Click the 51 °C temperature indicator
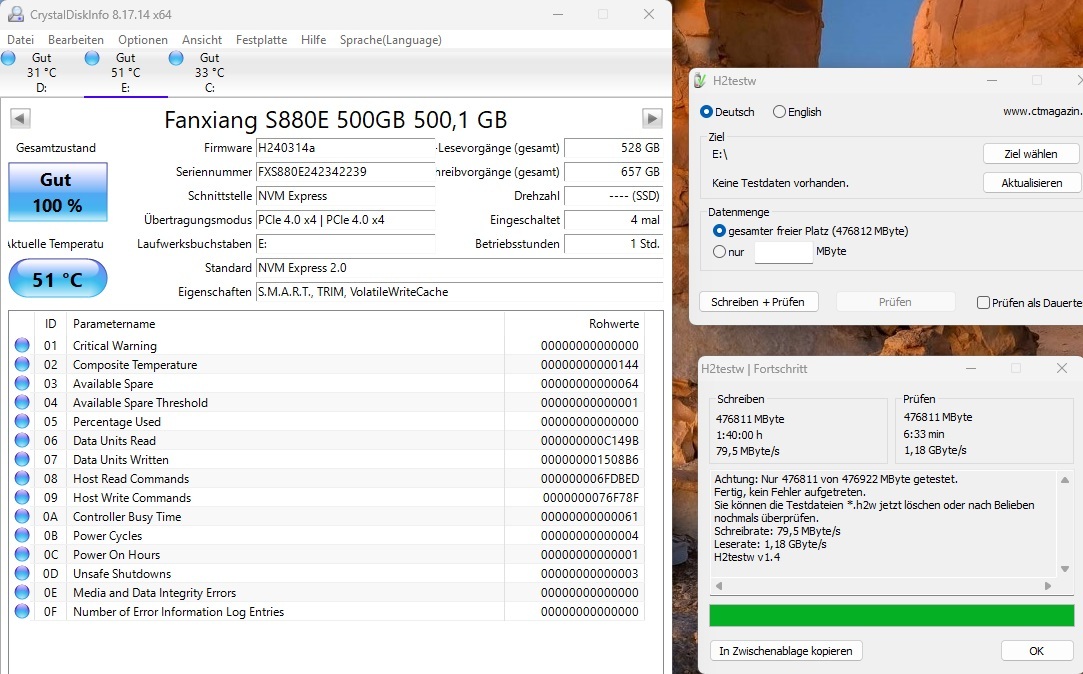Screen dimensions: 1083x674 58,278
